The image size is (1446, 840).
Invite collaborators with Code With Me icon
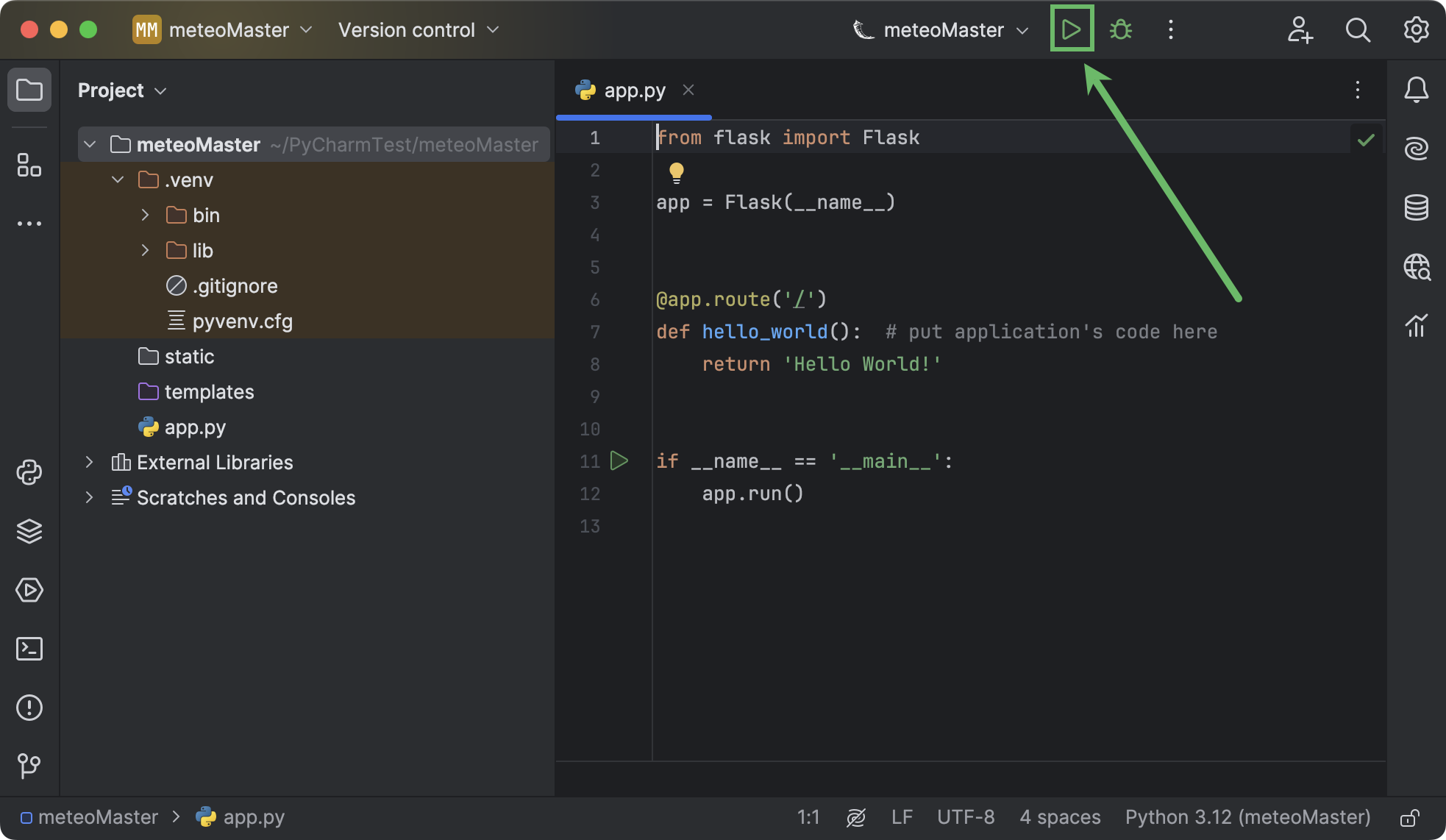(x=1300, y=30)
